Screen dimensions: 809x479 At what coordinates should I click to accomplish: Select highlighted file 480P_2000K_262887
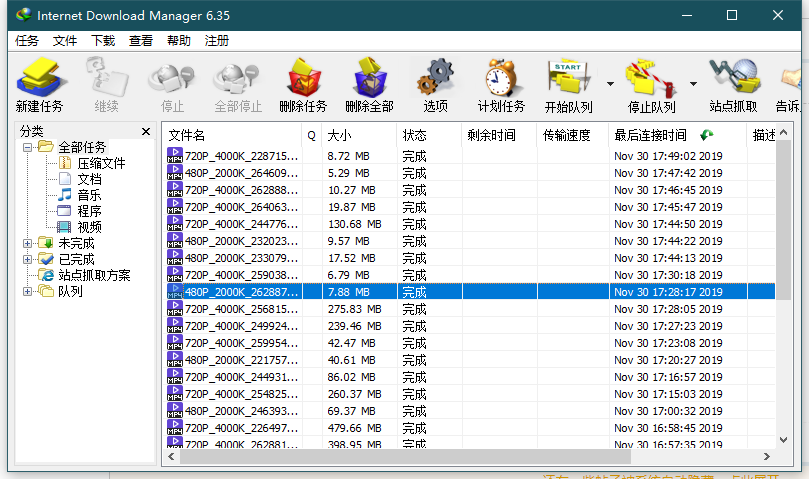[469, 292]
